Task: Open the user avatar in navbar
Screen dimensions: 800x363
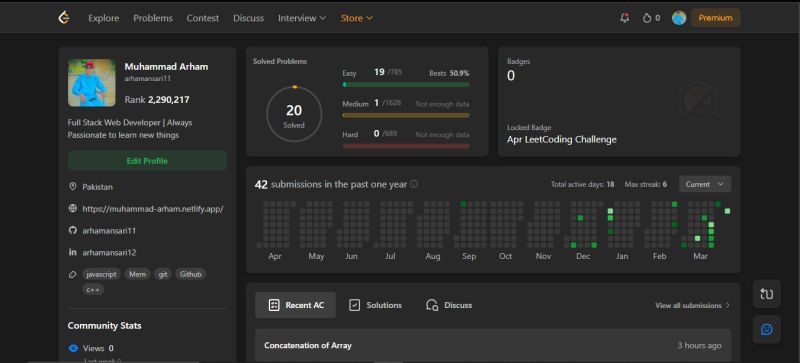Action: click(x=679, y=18)
